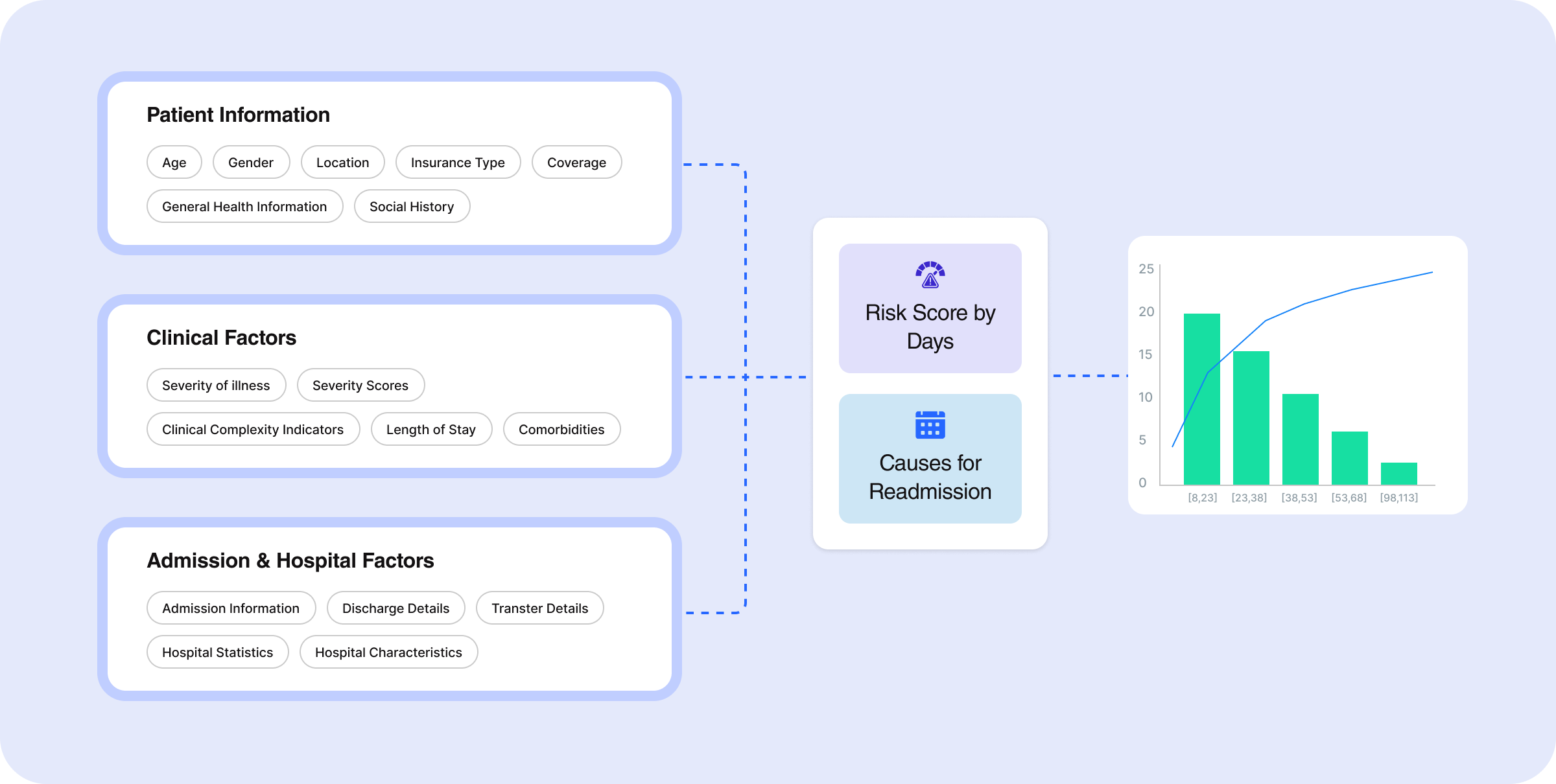Click the 15 value on the y-axis
The width and height of the screenshot is (1556, 784).
1146,354
